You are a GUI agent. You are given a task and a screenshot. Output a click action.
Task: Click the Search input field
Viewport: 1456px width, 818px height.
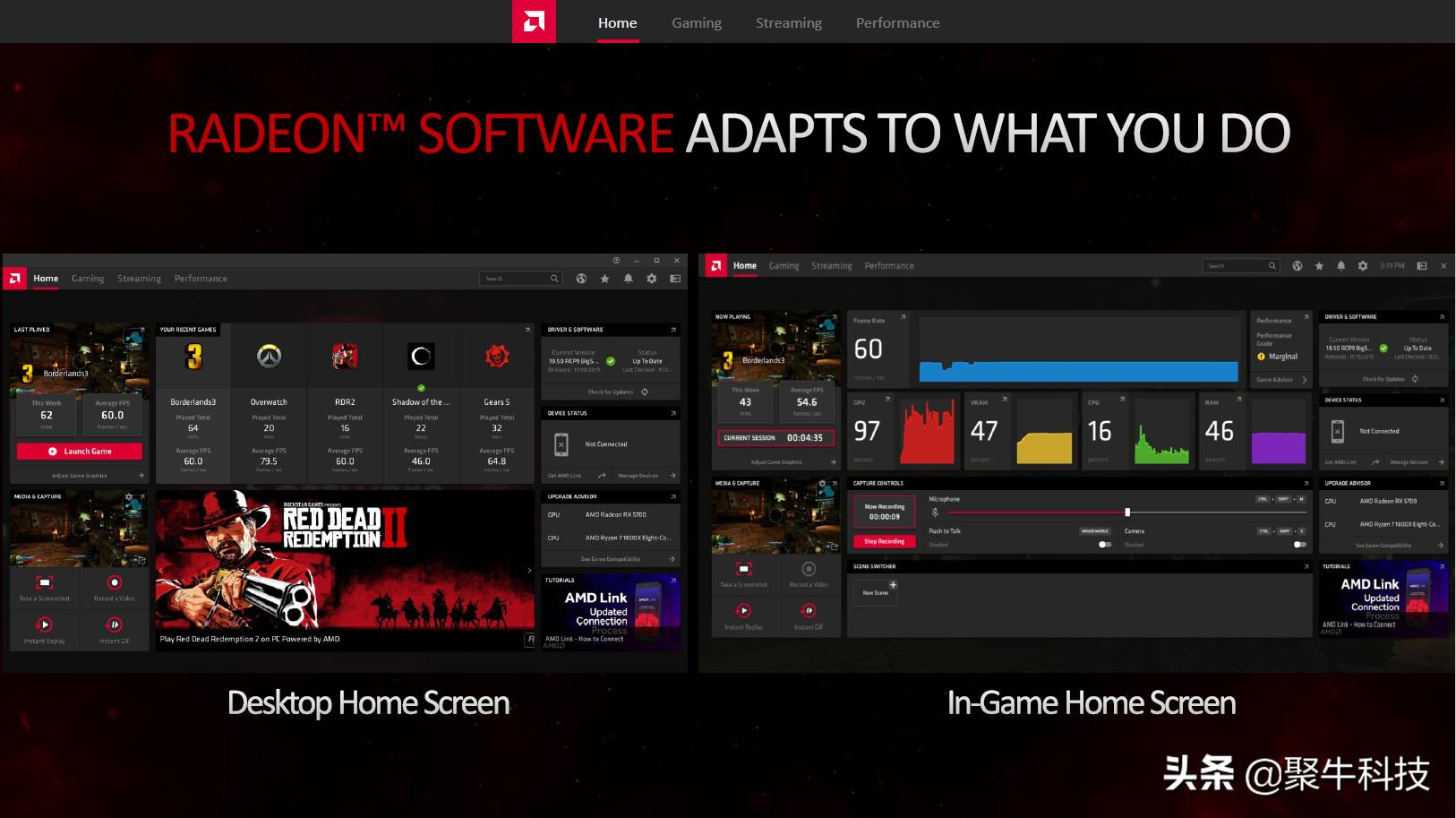519,279
